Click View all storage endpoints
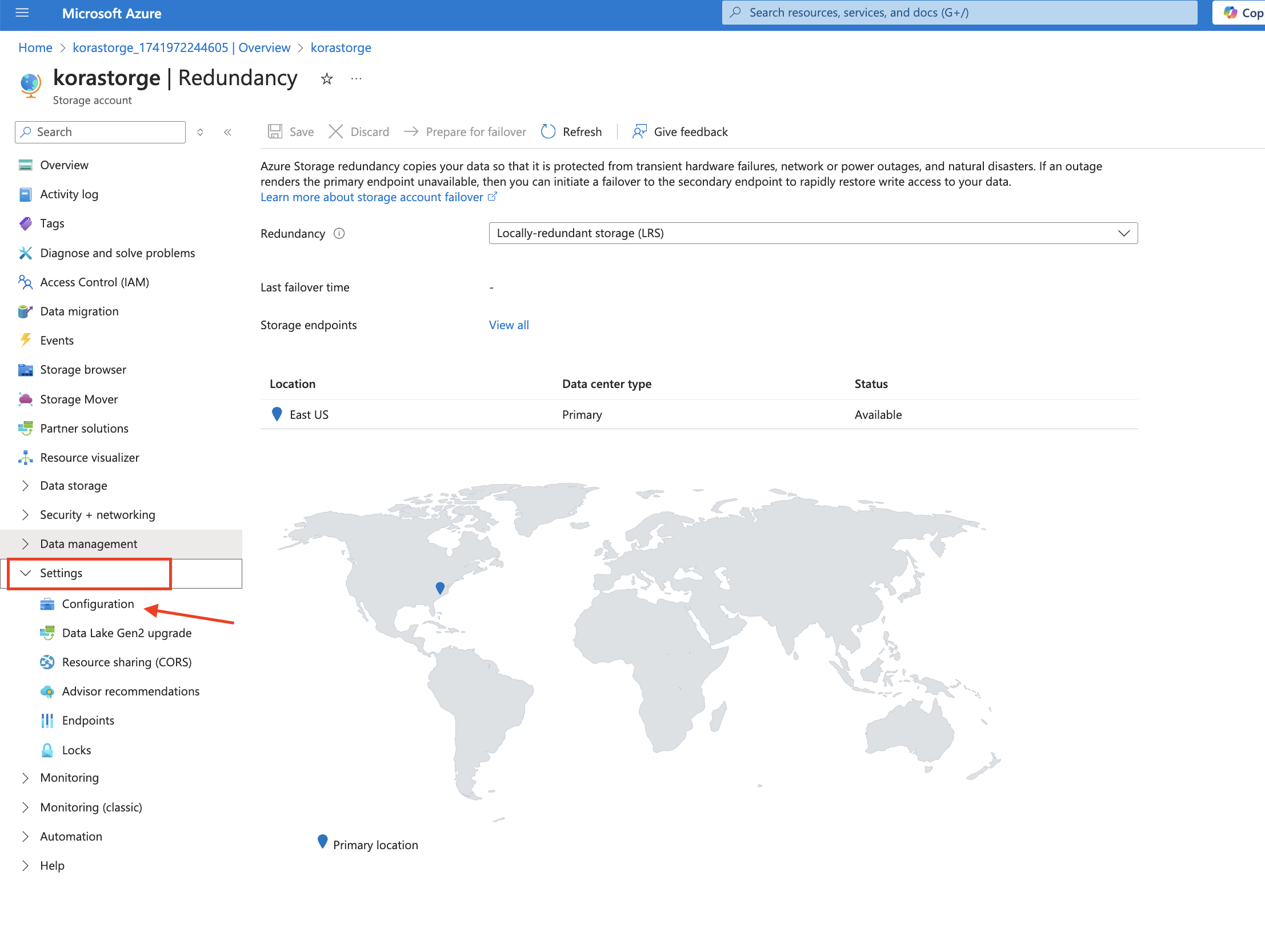This screenshot has width=1265, height=952. pyautogui.click(x=509, y=325)
